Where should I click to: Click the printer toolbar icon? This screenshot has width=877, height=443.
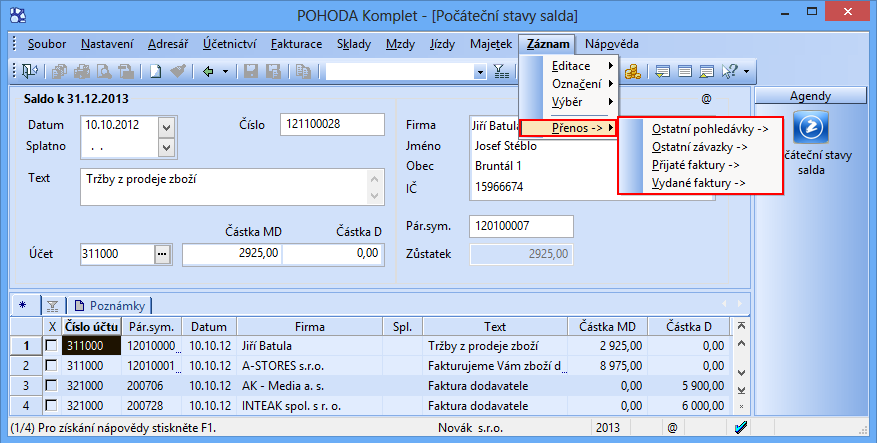[x=82, y=72]
